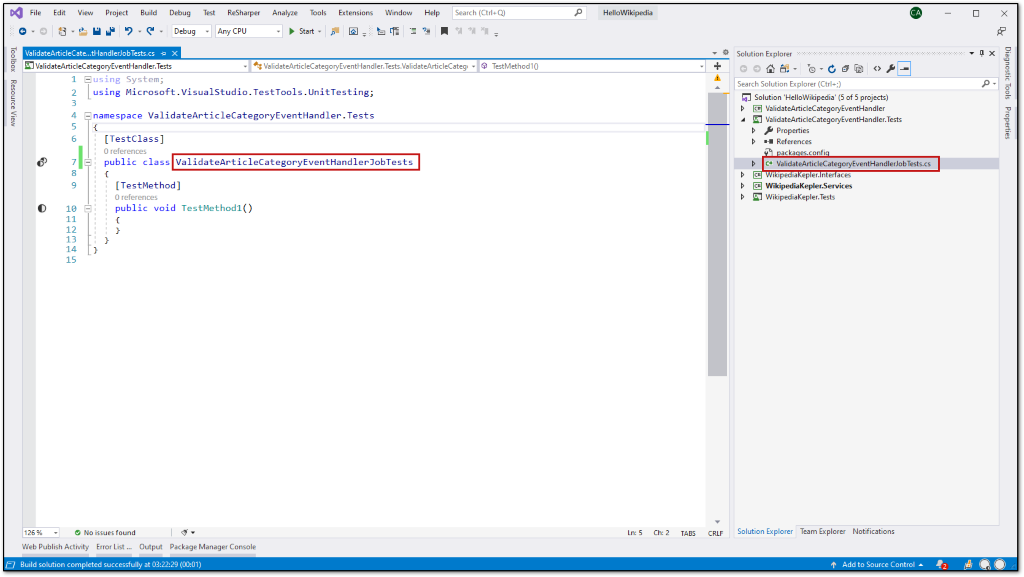This screenshot has width=1024, height=577.
Task: Click the notifications icon in the status bar
Action: pos(941,565)
